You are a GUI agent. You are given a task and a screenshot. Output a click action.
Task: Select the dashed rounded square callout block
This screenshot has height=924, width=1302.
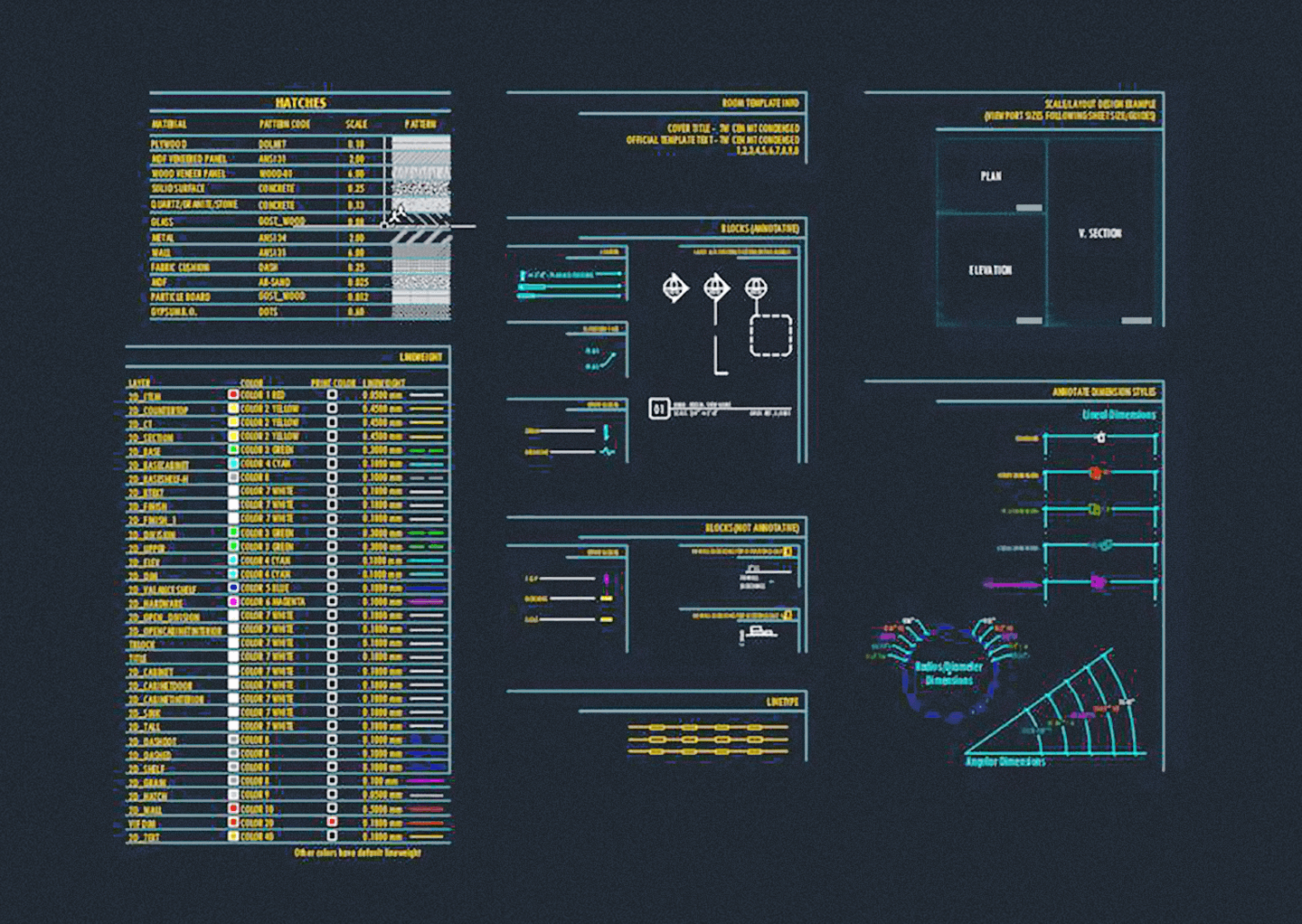(770, 335)
